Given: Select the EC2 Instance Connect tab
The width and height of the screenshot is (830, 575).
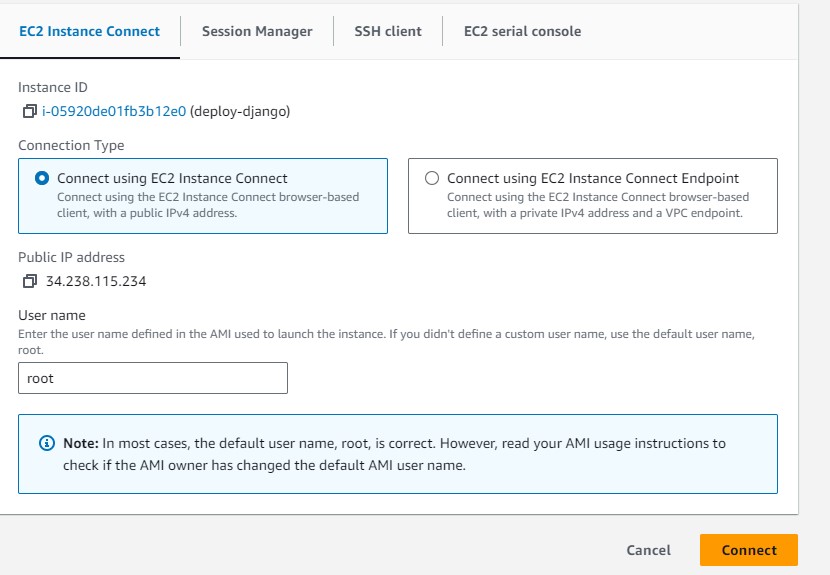Looking at the screenshot, I should (89, 31).
